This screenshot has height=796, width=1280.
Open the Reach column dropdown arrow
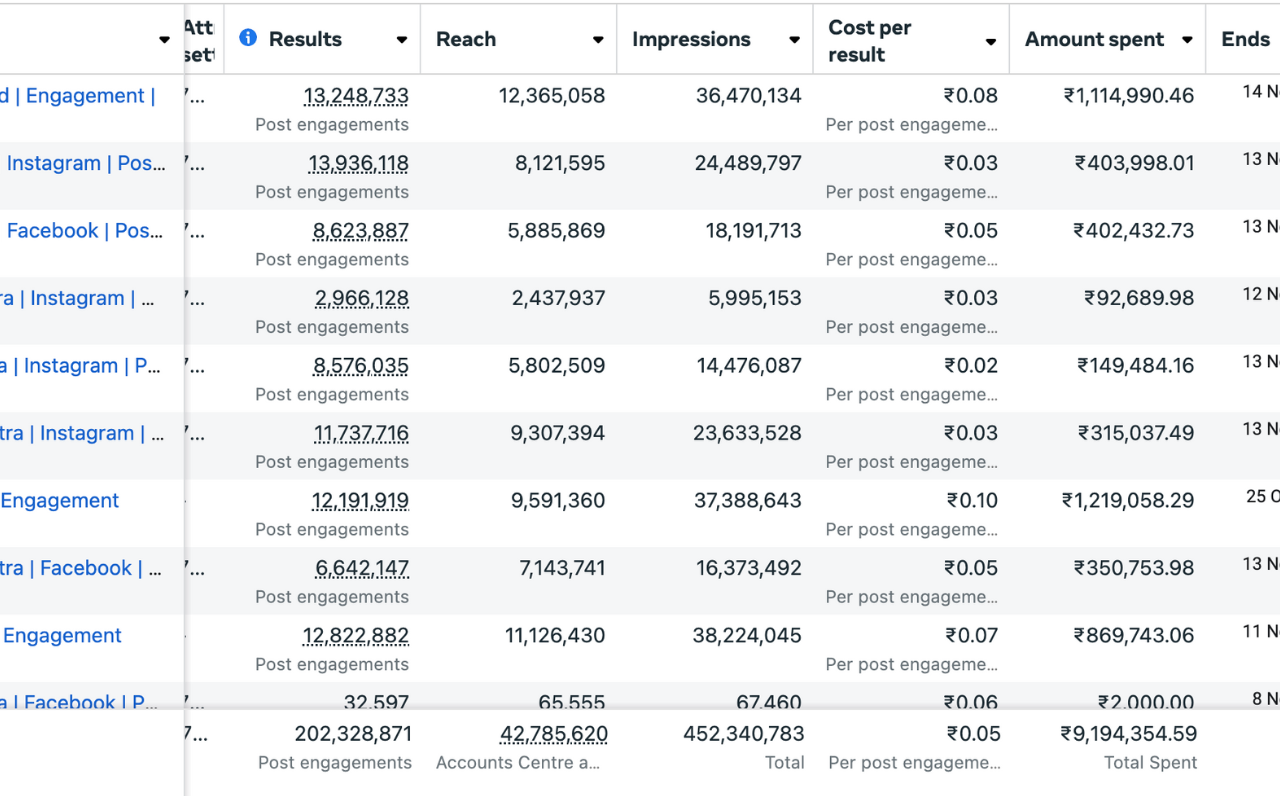click(597, 40)
